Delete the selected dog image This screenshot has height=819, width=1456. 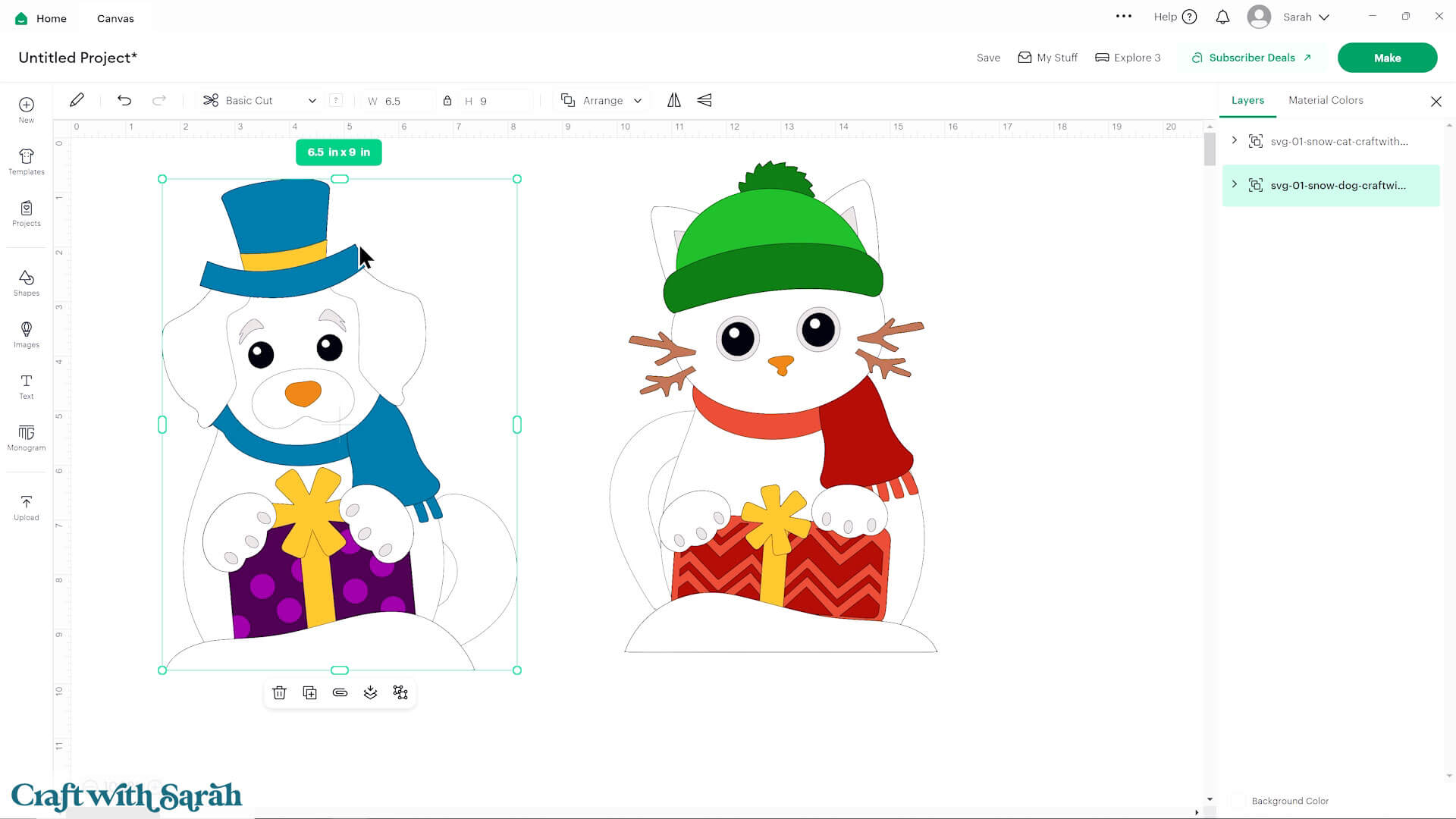pos(279,692)
